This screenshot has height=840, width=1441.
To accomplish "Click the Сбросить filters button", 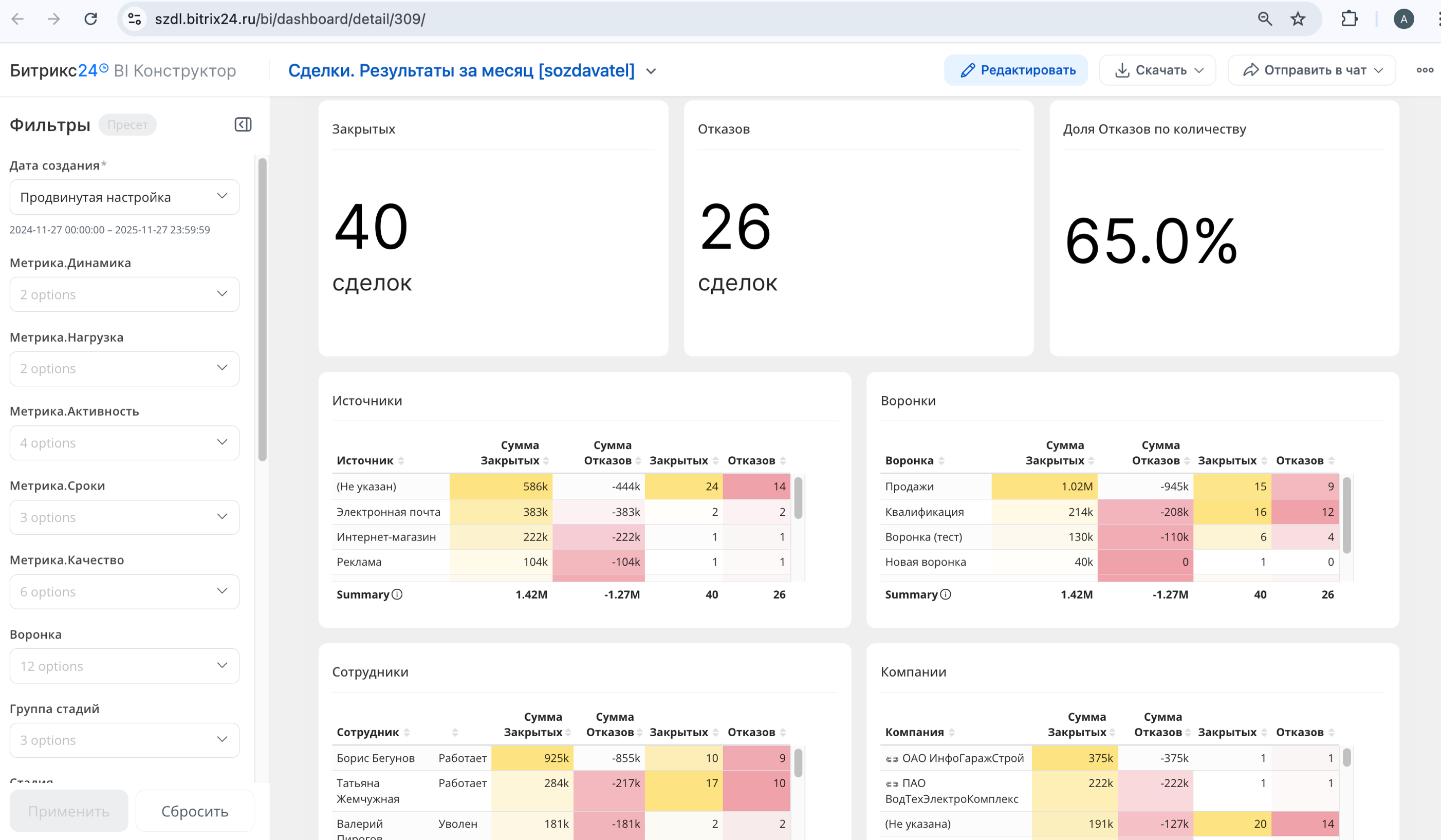I will (x=194, y=811).
